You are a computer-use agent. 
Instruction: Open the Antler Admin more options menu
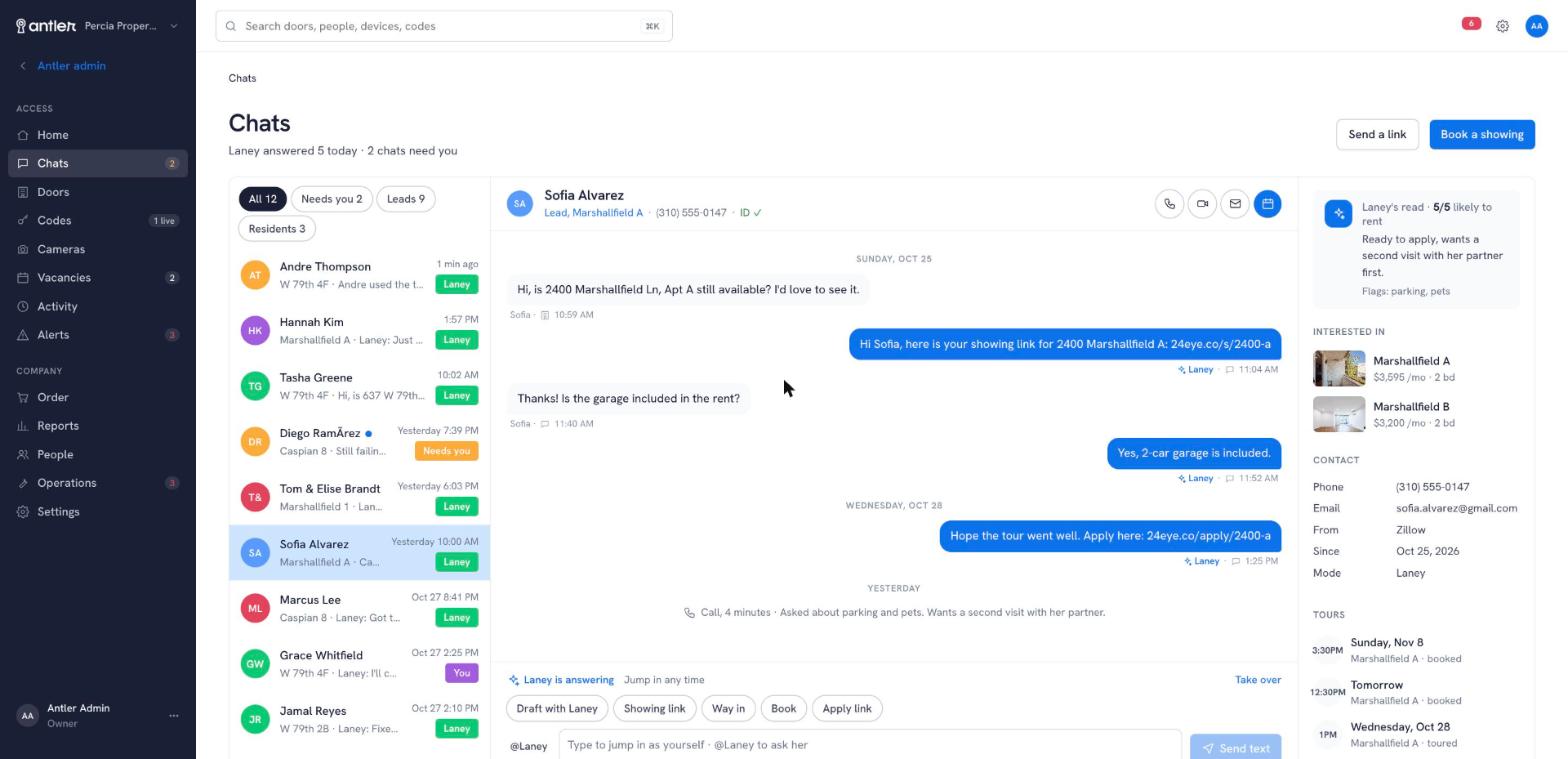[x=173, y=715]
